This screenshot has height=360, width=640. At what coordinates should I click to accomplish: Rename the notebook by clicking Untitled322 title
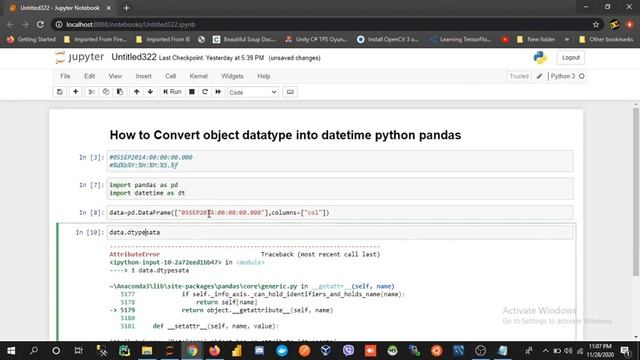(134, 57)
